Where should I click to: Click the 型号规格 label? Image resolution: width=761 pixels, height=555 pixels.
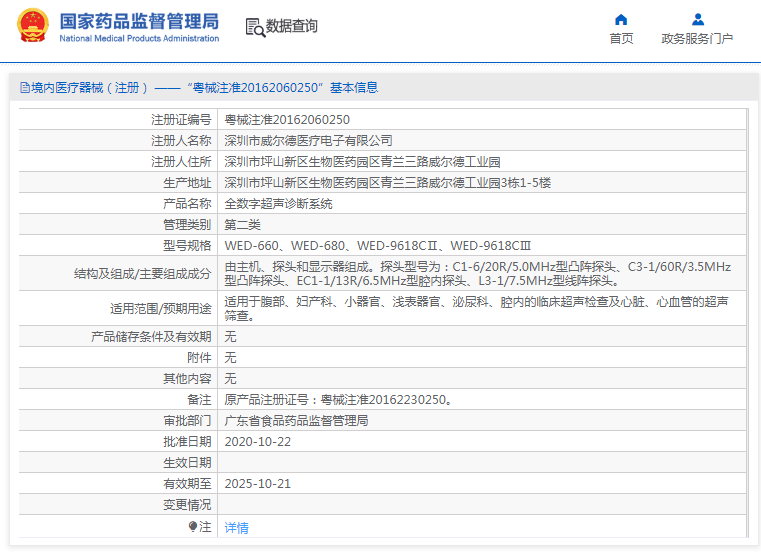tap(187, 246)
